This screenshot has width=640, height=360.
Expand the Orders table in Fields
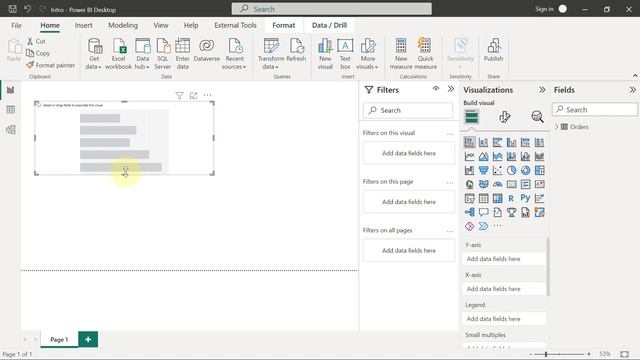point(556,127)
